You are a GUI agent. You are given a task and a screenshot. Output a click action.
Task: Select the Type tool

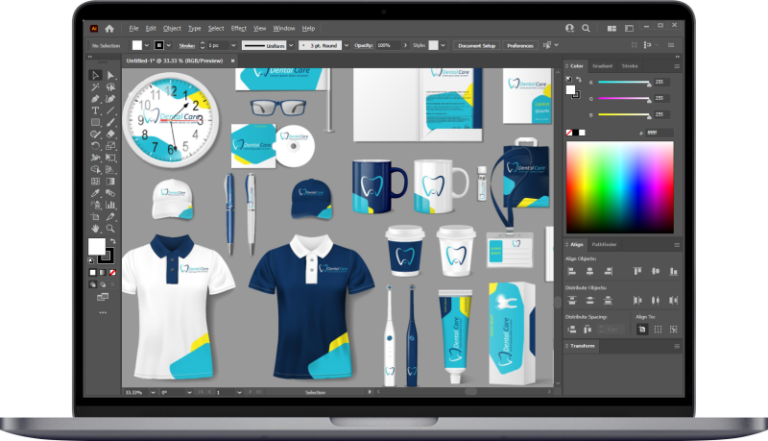coord(96,111)
